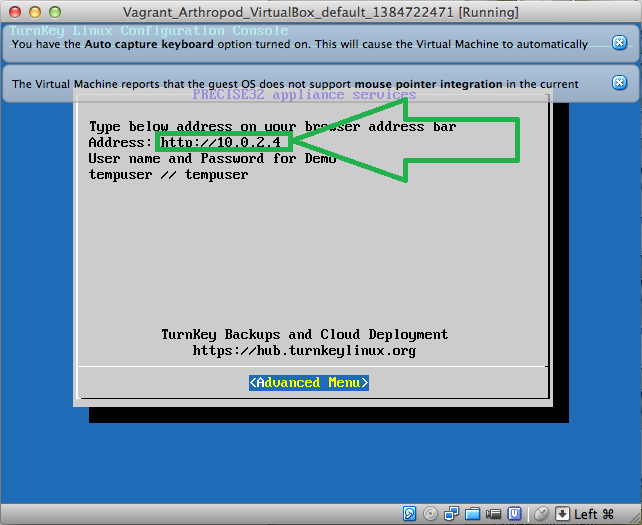This screenshot has height=525, width=642.
Task: Click the 'Left ⌘' host key label
Action: (594, 514)
